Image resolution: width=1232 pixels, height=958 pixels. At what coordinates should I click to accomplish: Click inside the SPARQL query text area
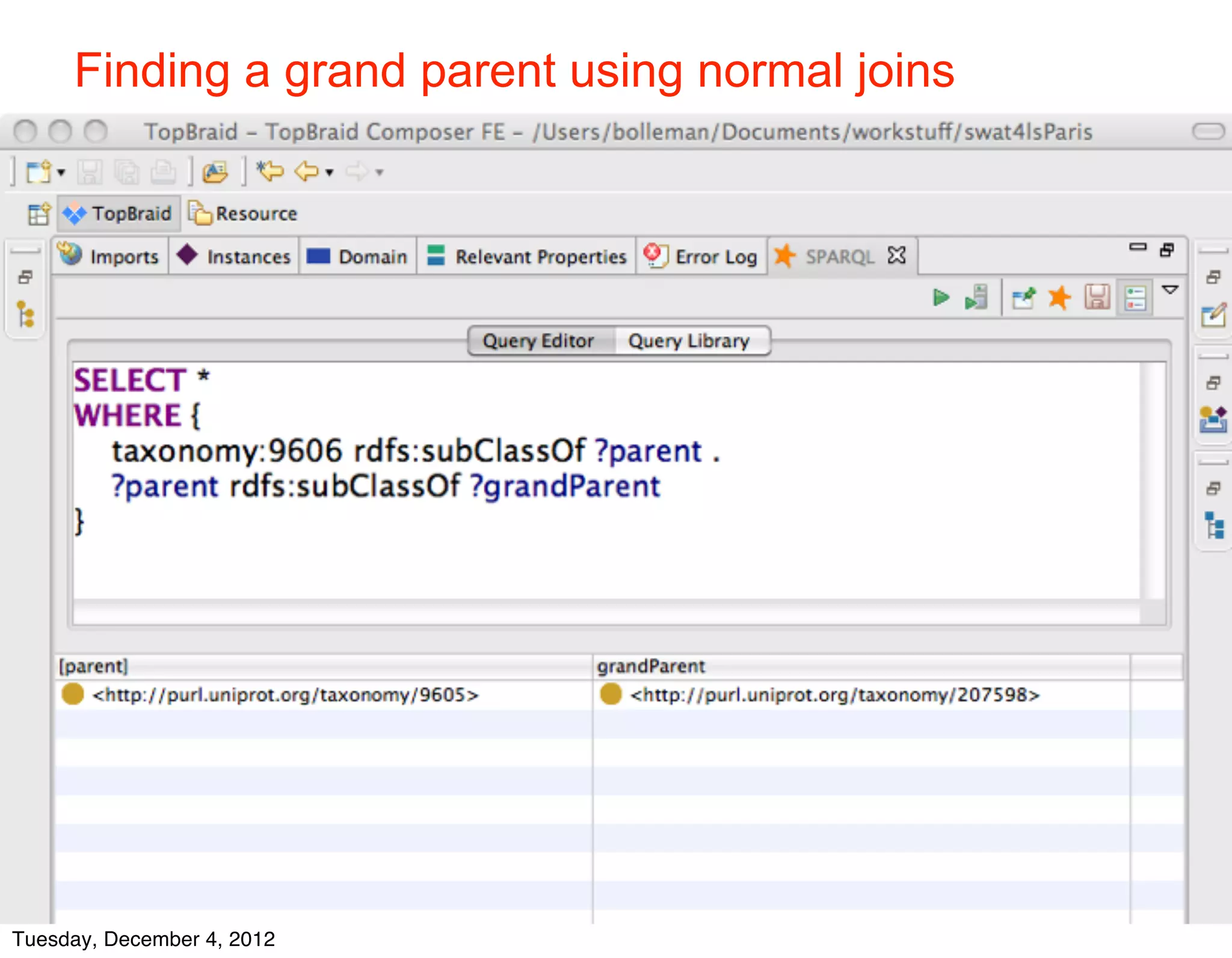tap(606, 480)
